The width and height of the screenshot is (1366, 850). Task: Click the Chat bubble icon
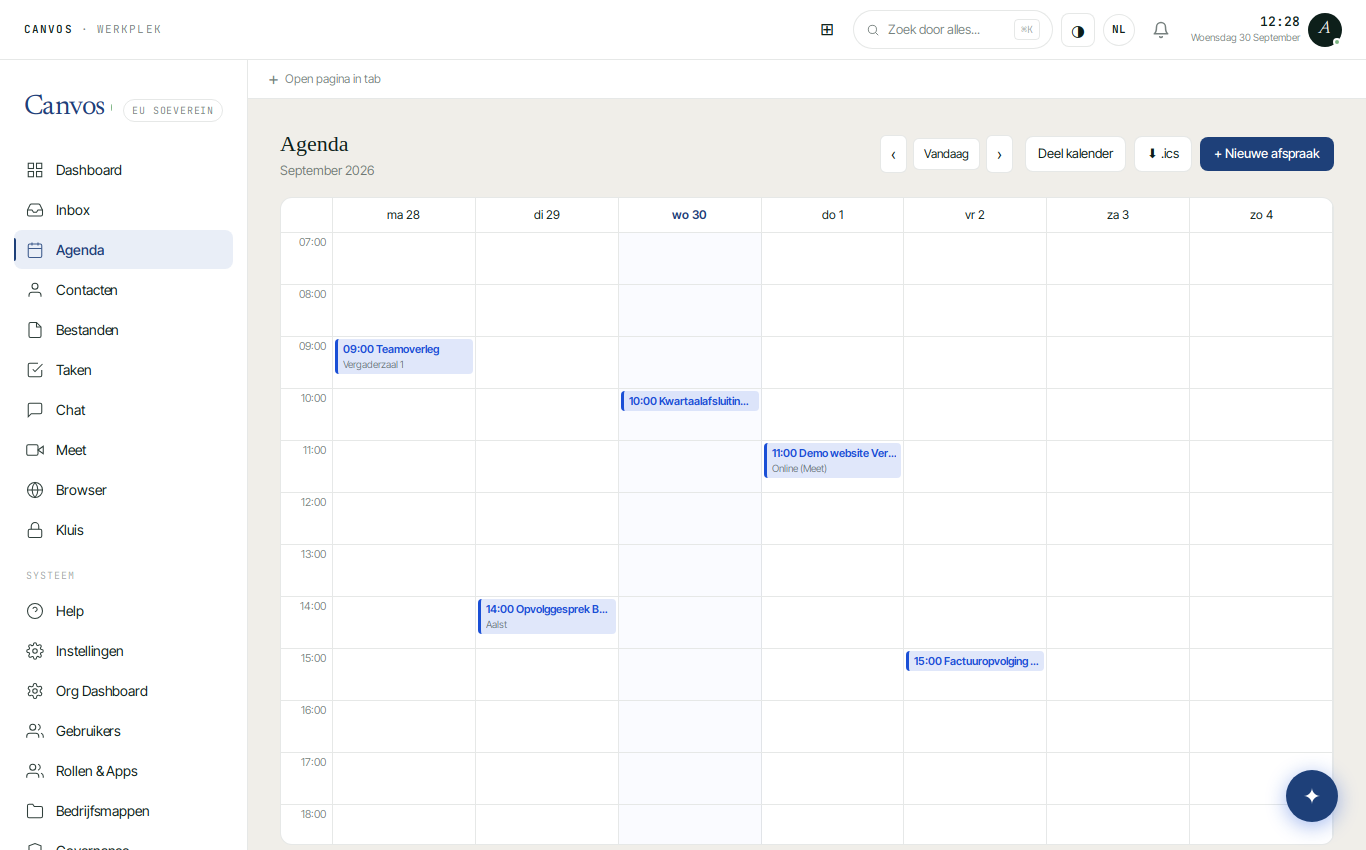[35, 410]
